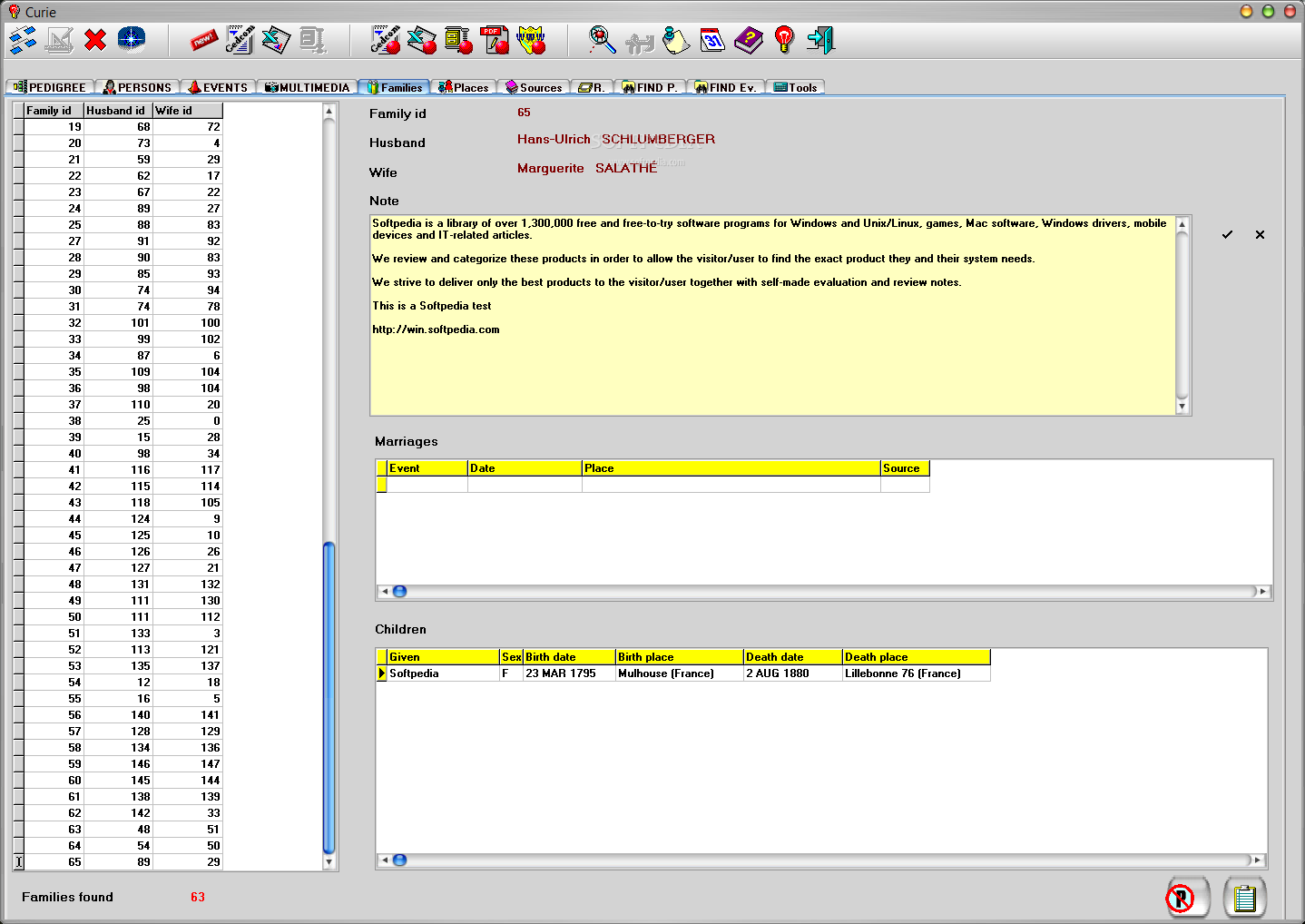Click the family list scrollbar up arrow
The image size is (1305, 924).
pos(329,111)
